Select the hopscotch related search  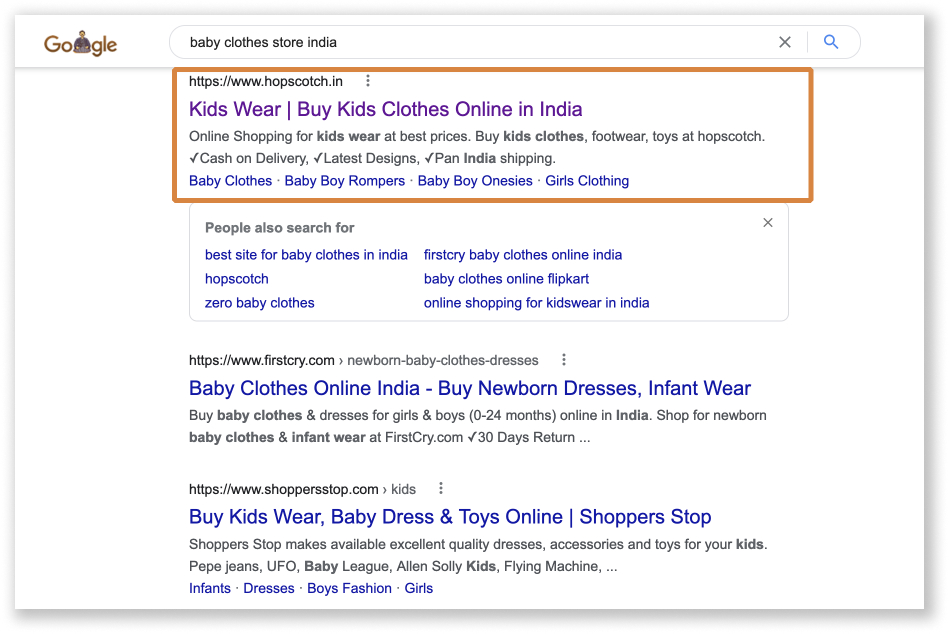point(237,279)
